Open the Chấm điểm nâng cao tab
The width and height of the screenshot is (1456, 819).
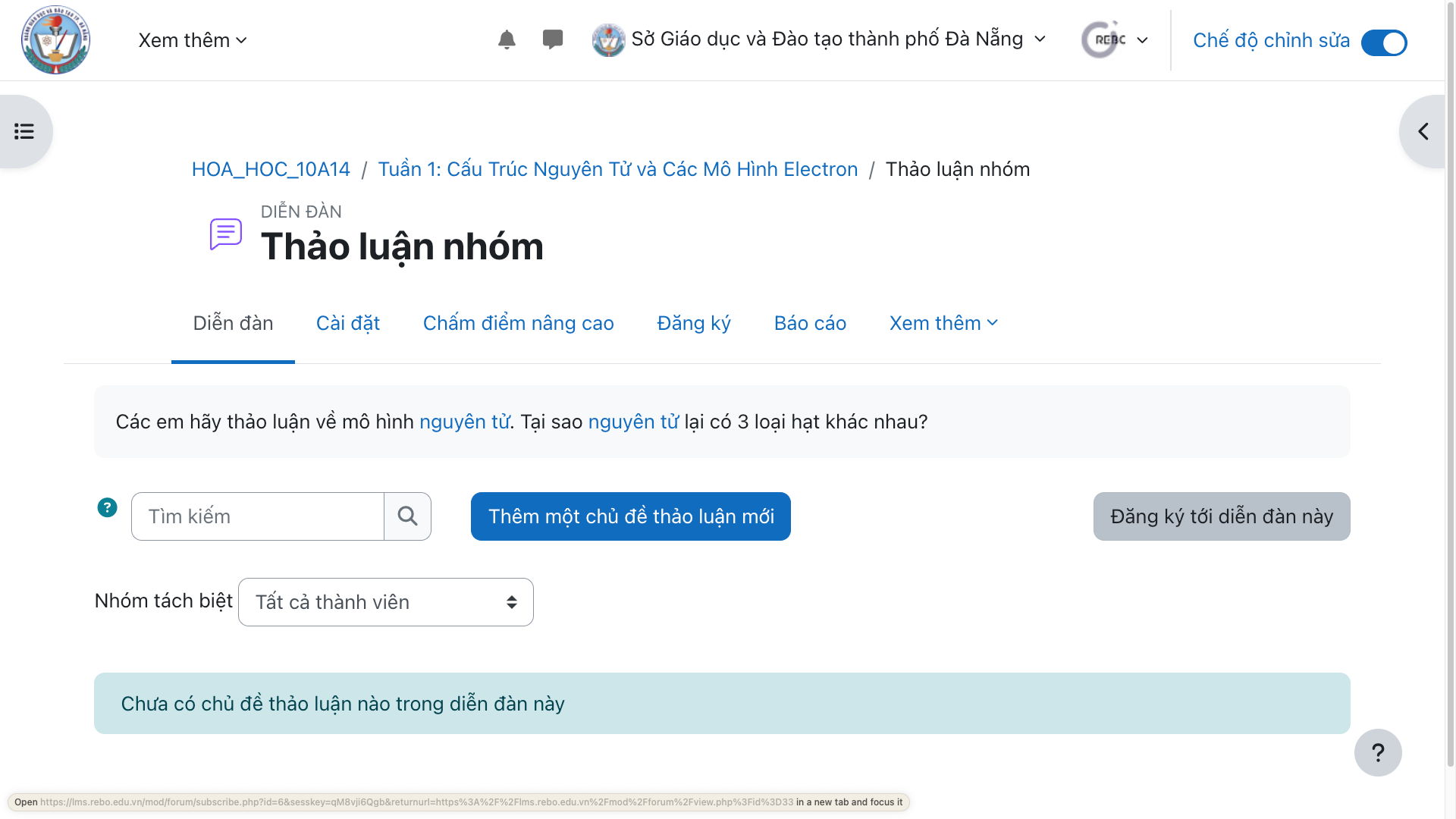pos(519,324)
